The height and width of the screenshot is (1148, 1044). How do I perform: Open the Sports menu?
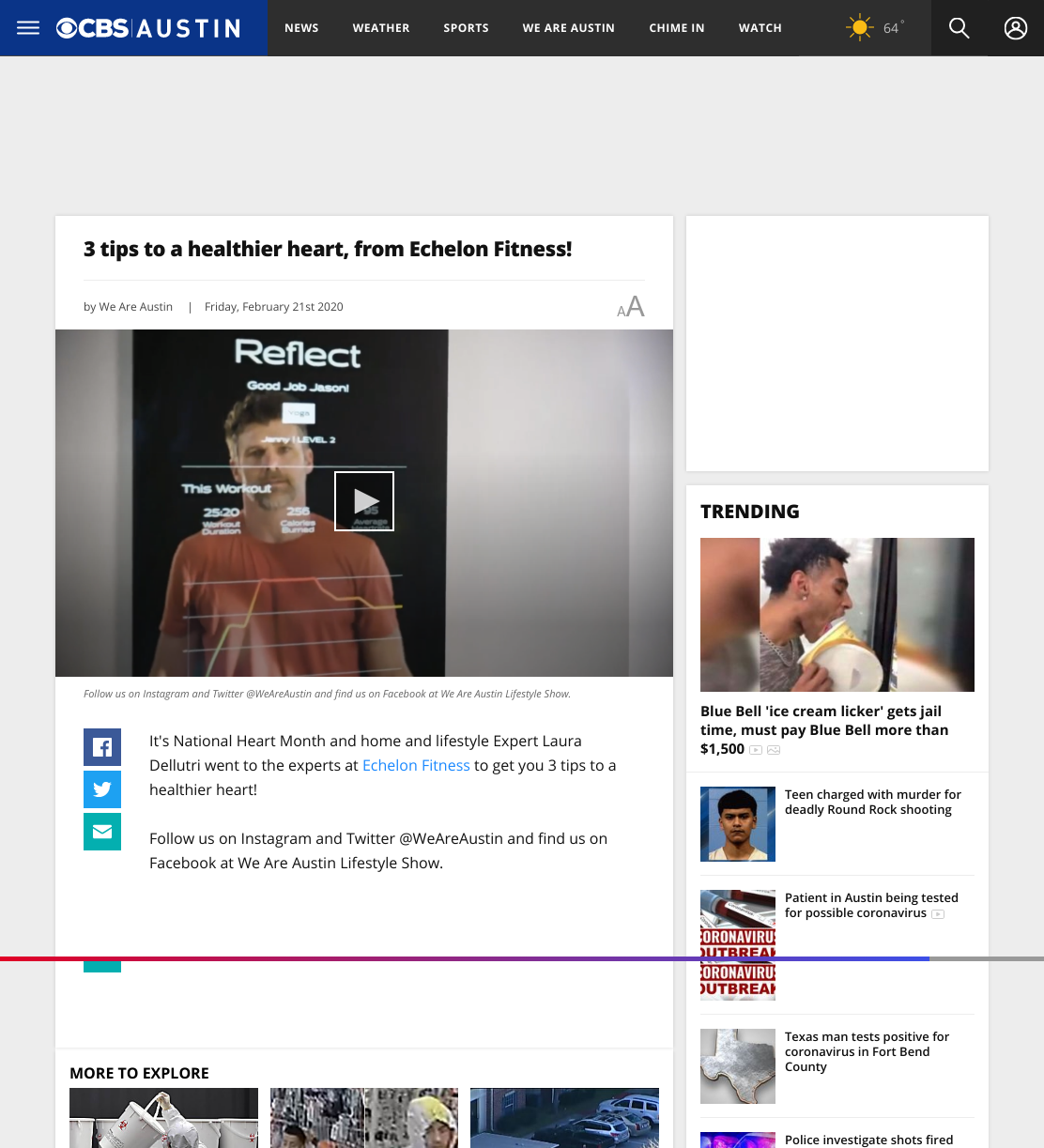pyautogui.click(x=467, y=28)
